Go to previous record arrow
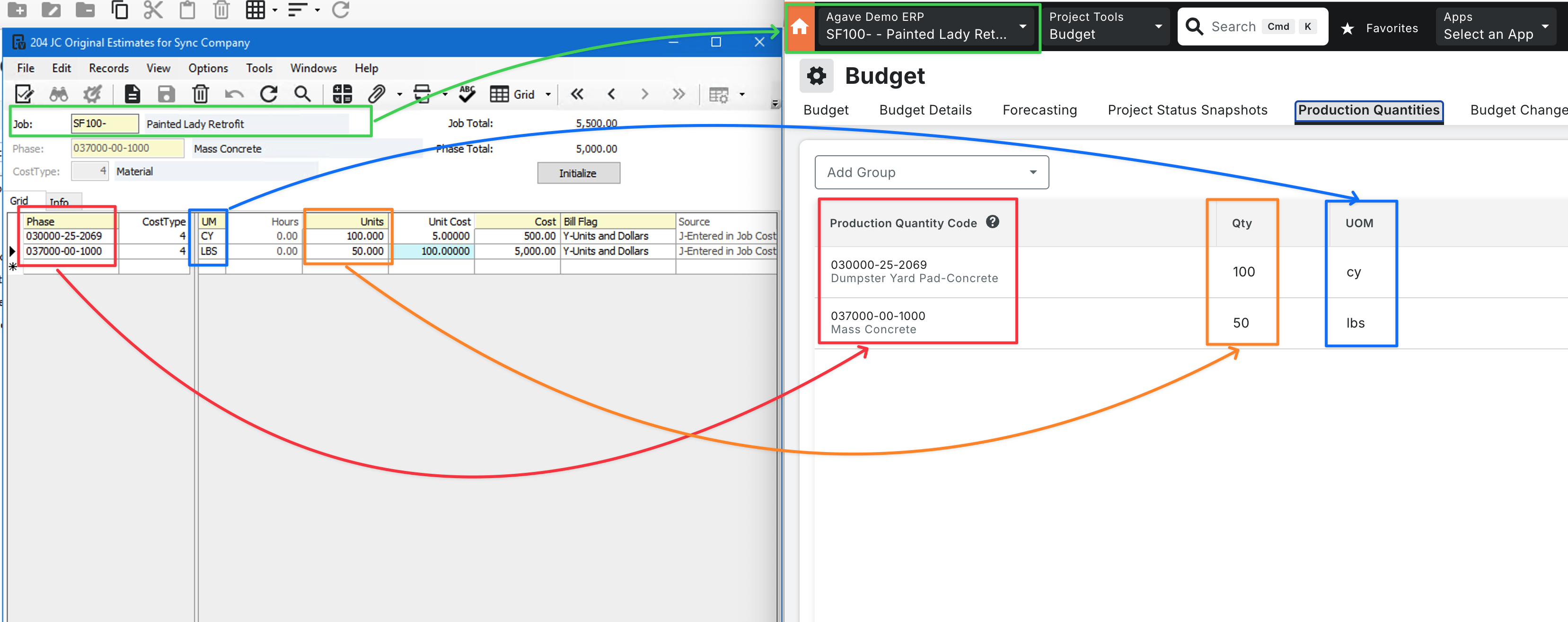Image resolution: width=1568 pixels, height=622 pixels. 611,94
